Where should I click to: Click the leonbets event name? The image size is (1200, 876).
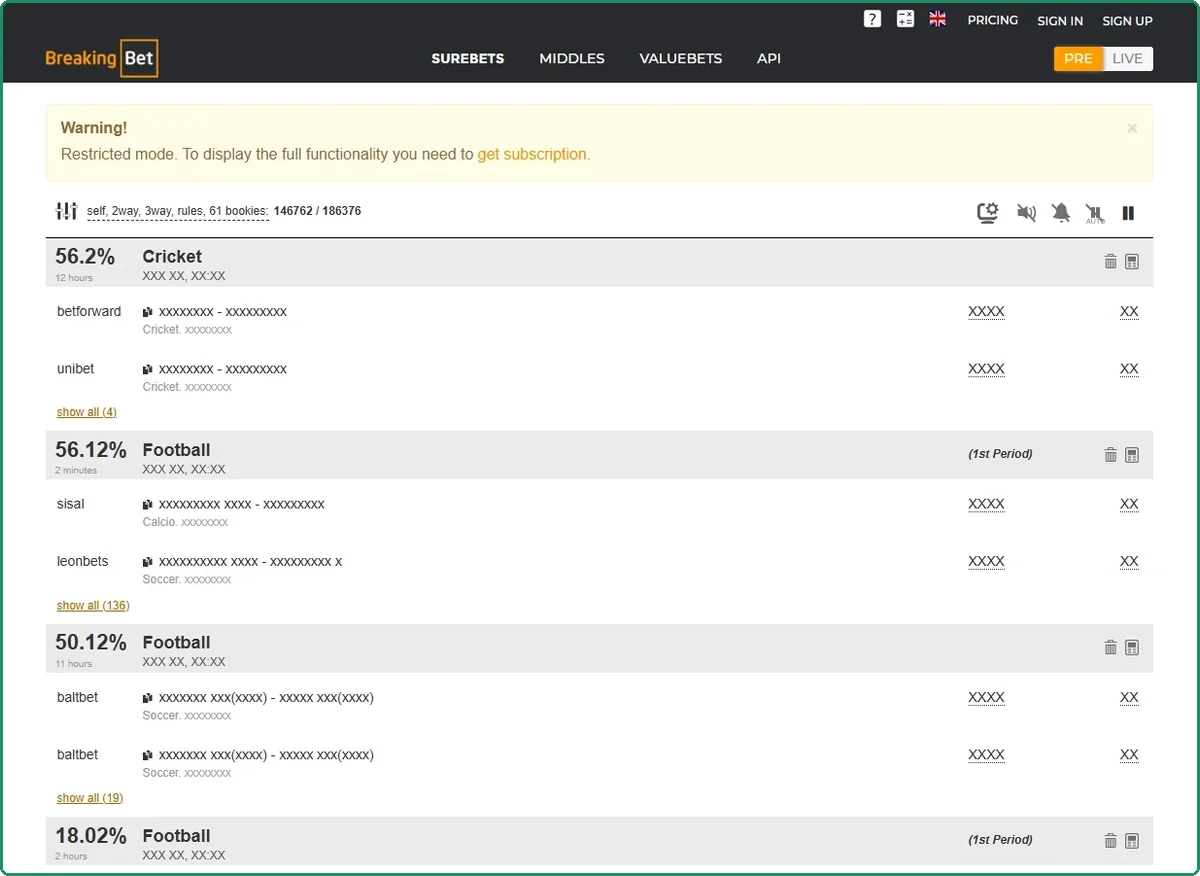click(x=250, y=561)
